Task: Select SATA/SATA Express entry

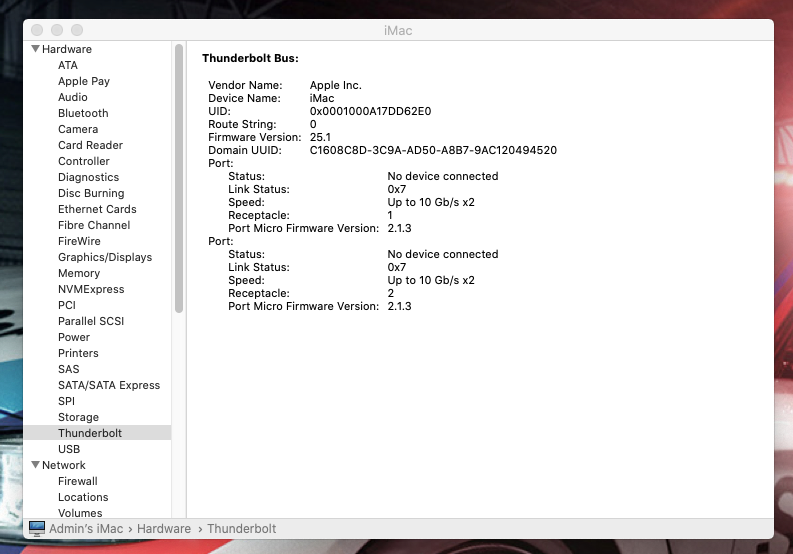Action: point(109,386)
